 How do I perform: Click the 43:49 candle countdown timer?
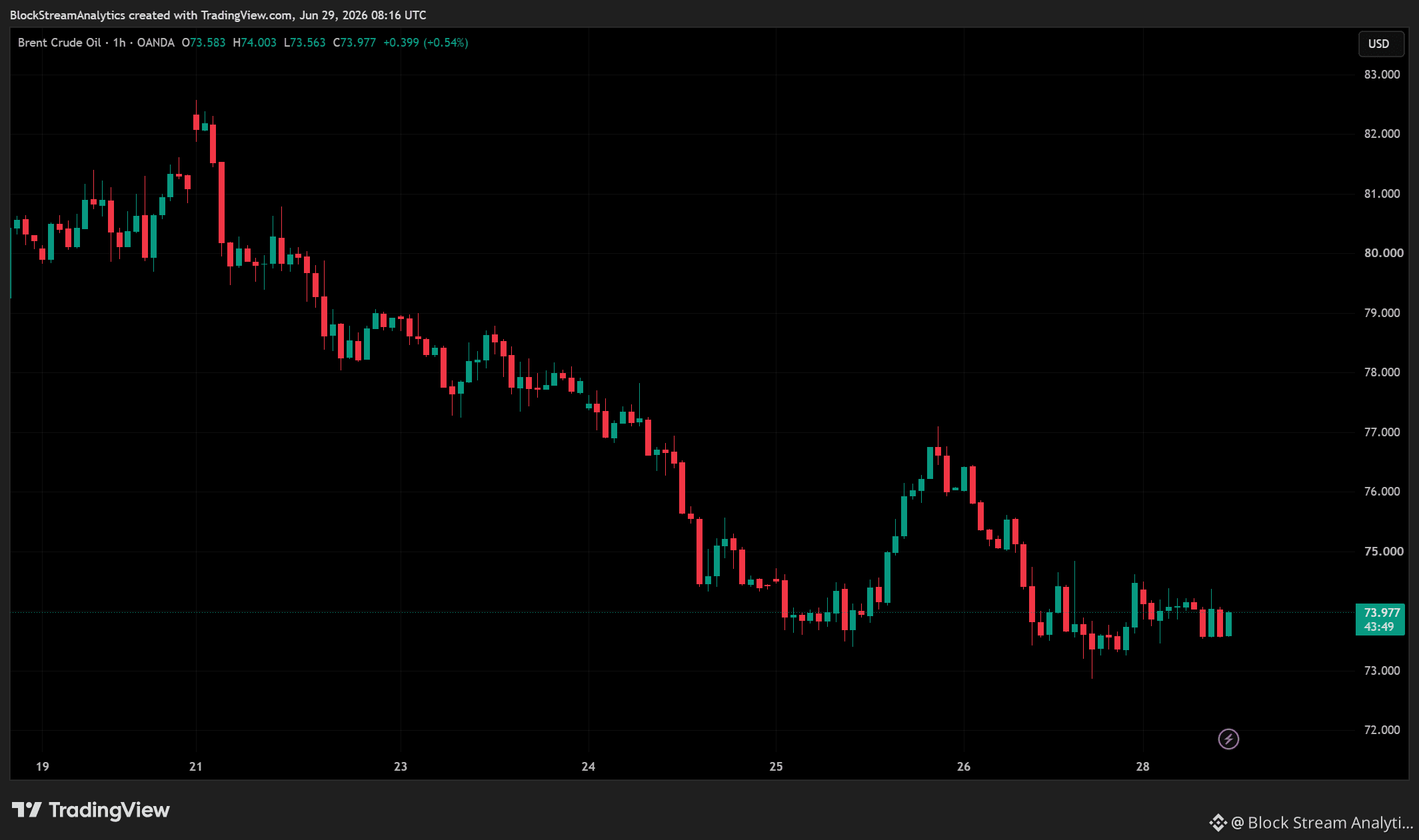point(1378,627)
